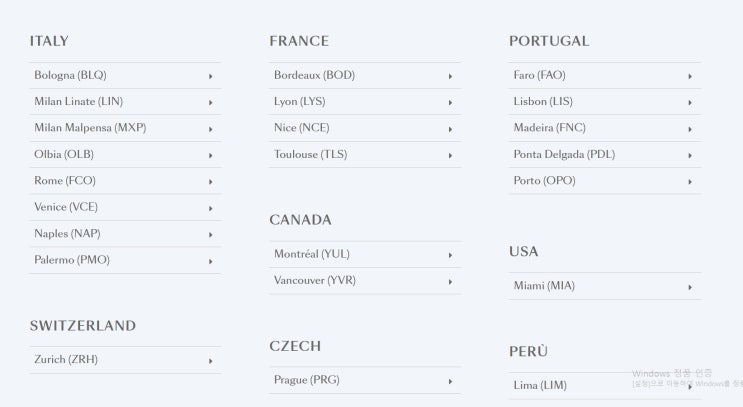Image resolution: width=743 pixels, height=407 pixels.
Task: Click the arrow icon next to Bologna (BLQ)
Action: point(210,76)
